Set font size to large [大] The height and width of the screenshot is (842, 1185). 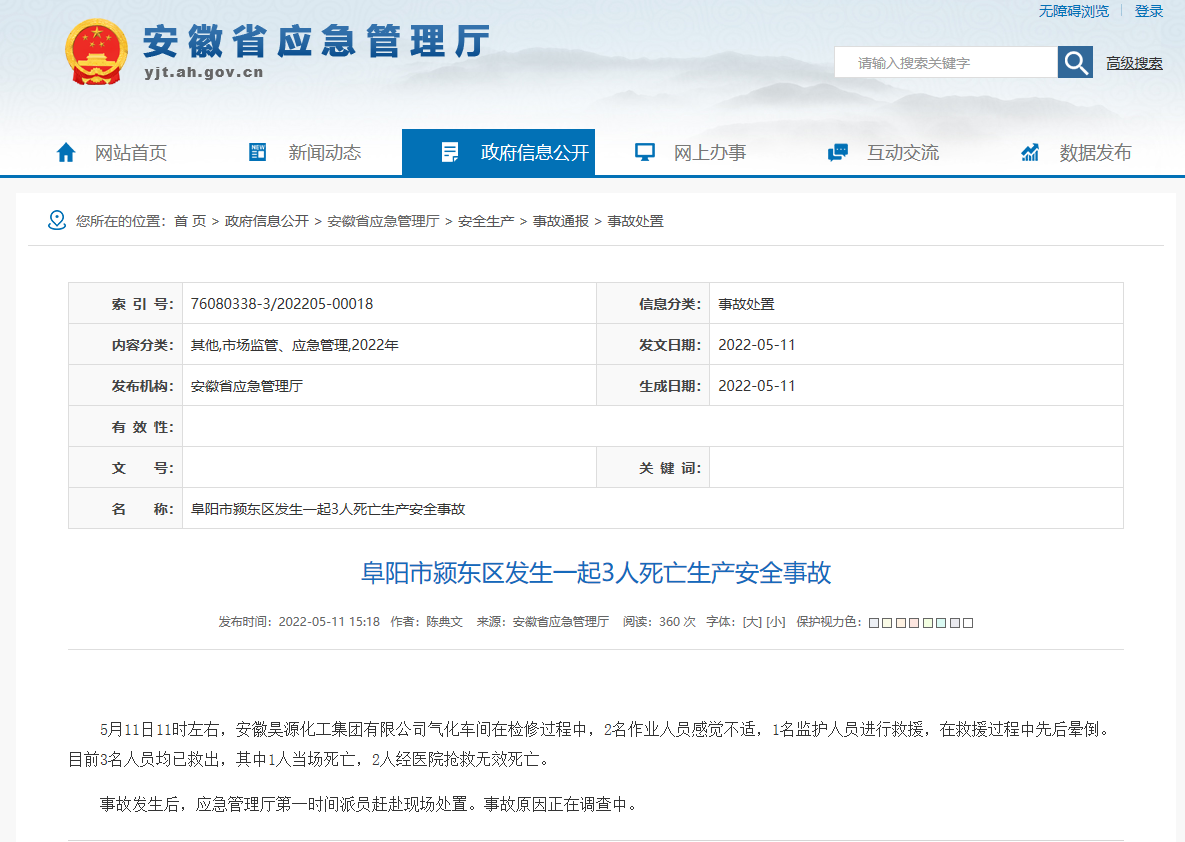(x=751, y=621)
